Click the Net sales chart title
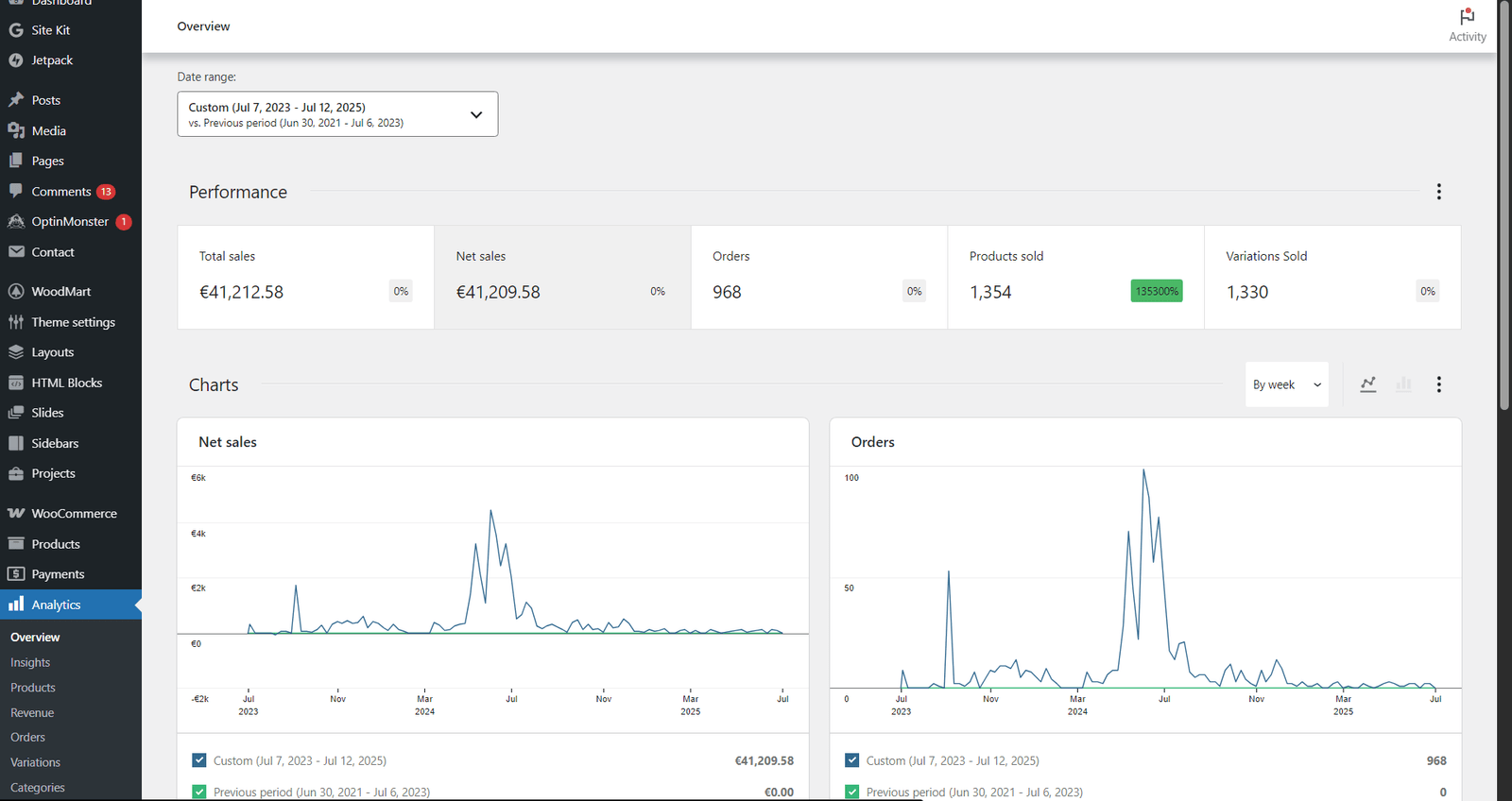Viewport: 1512px width, 801px height. 228,442
